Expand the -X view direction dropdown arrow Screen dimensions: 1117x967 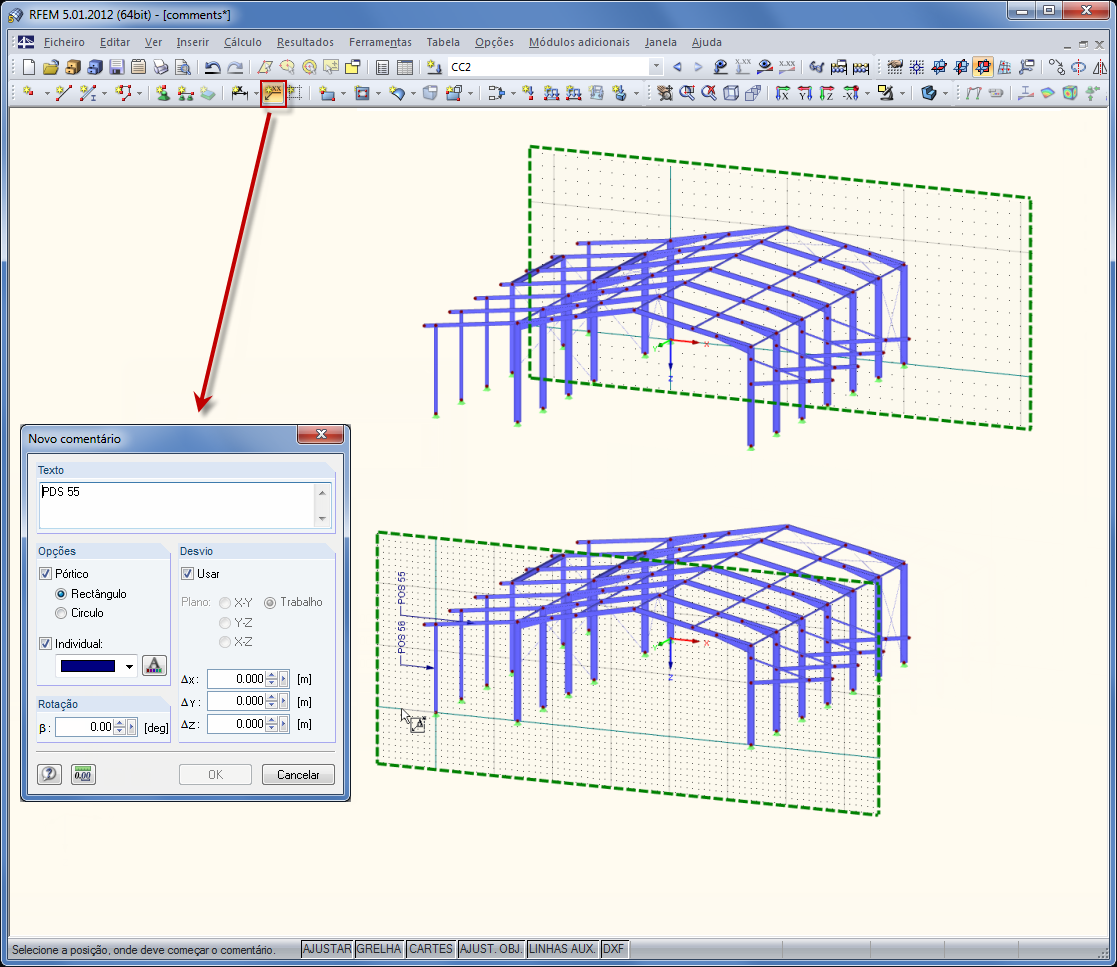tap(867, 93)
